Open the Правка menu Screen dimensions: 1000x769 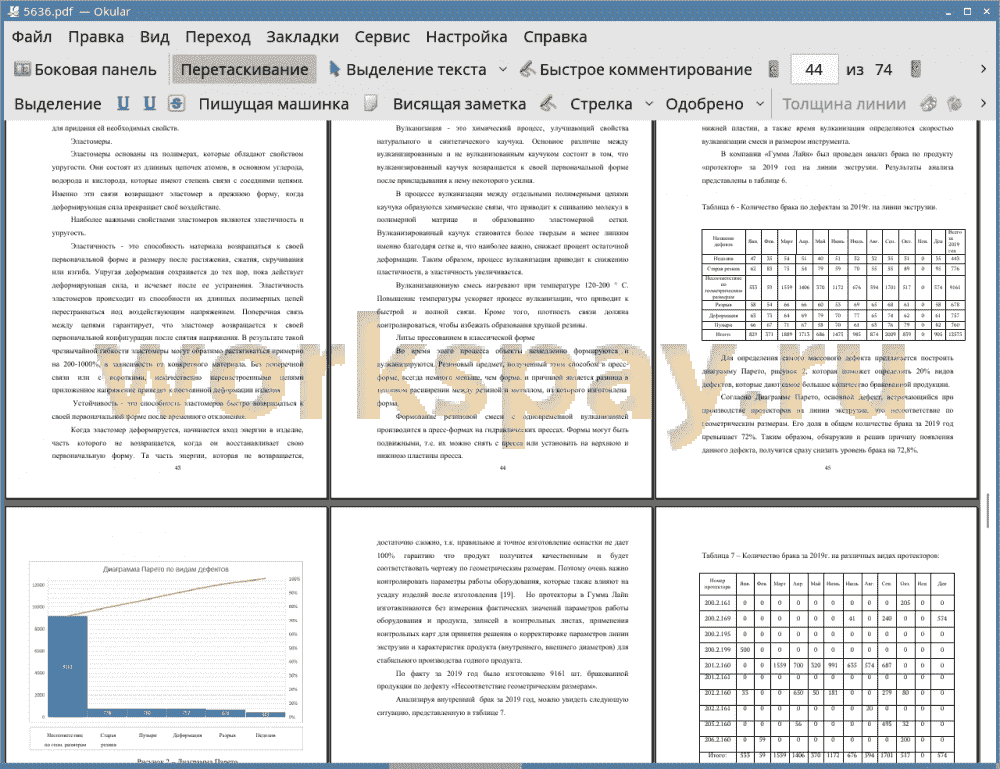point(96,37)
